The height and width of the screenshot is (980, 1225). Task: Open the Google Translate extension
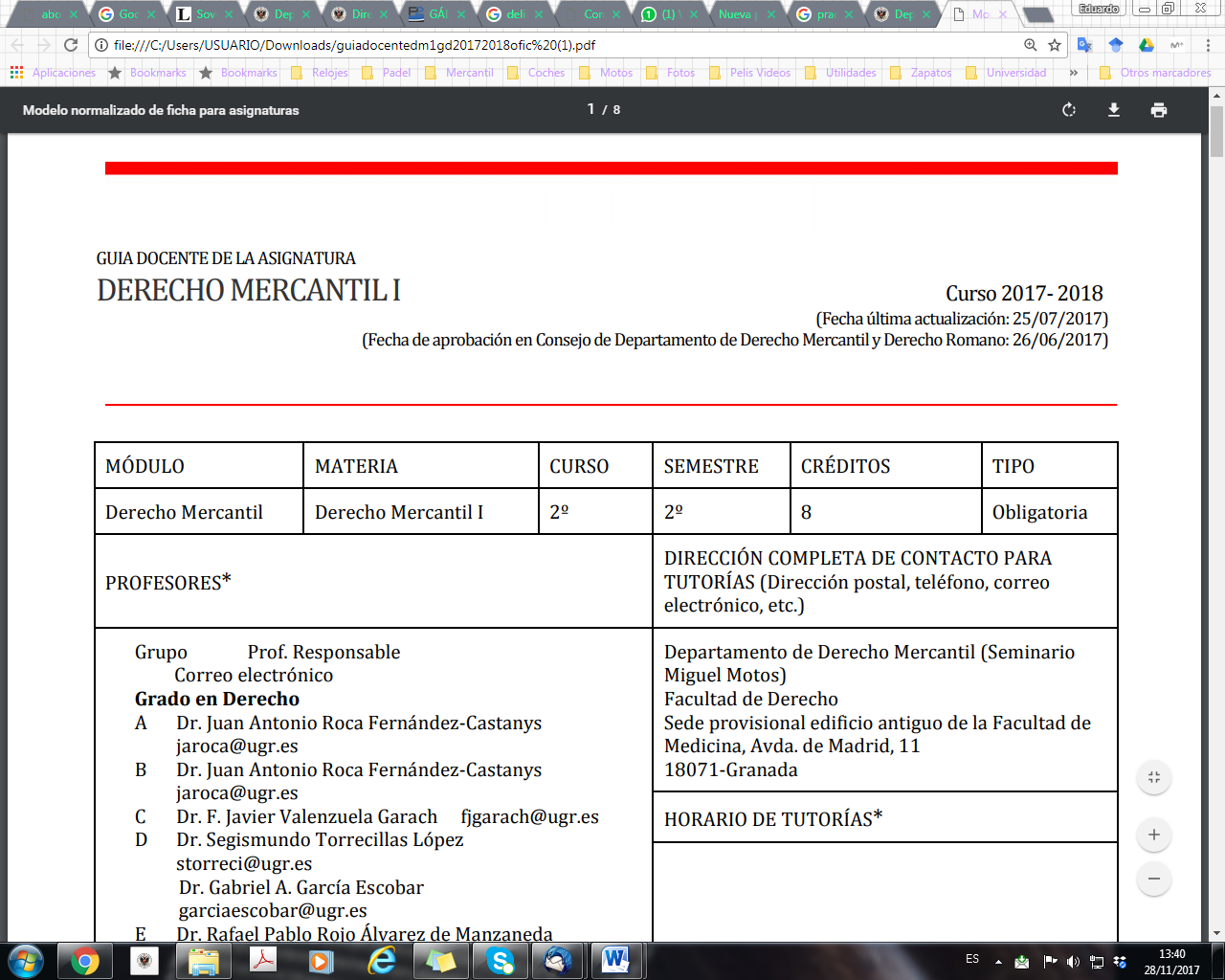(1084, 45)
